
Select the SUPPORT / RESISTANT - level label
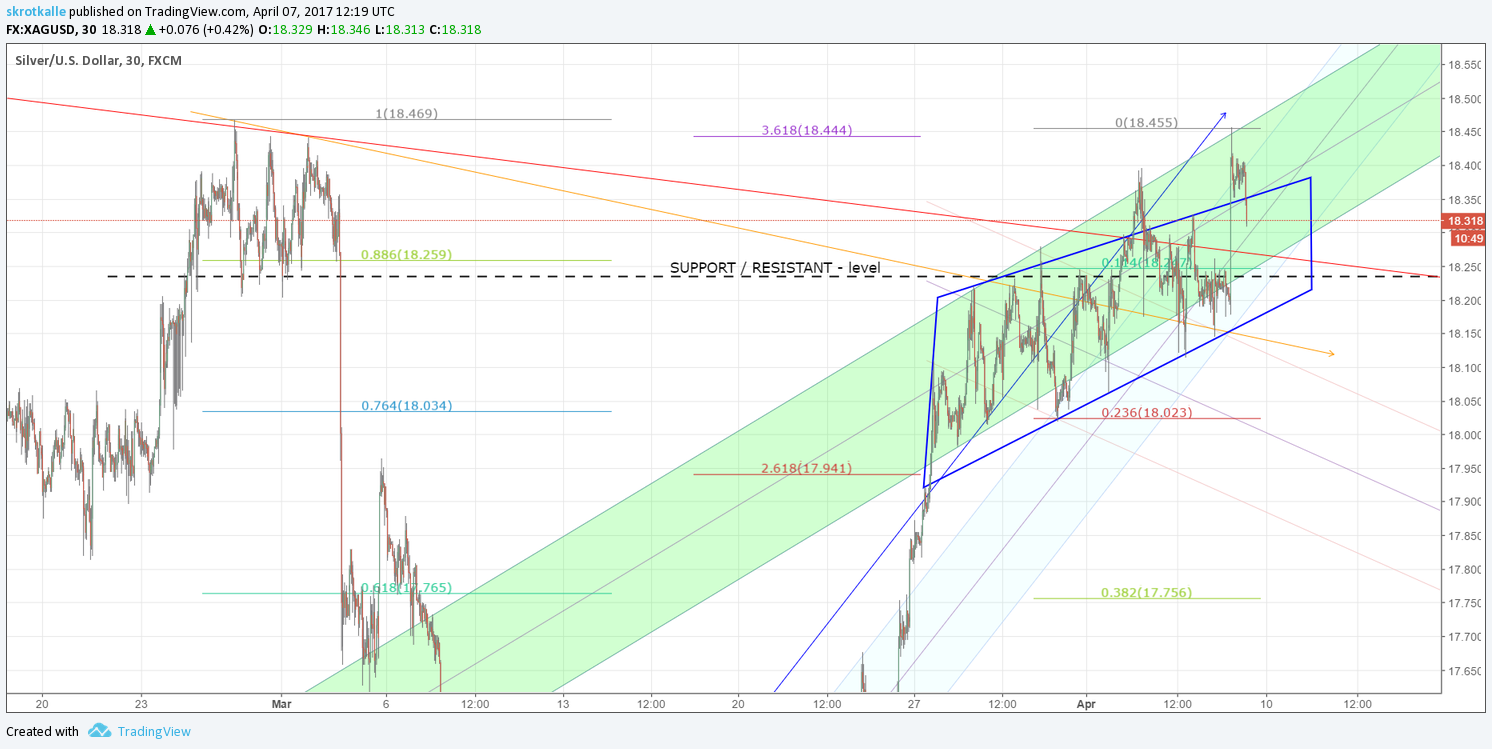coord(774,268)
